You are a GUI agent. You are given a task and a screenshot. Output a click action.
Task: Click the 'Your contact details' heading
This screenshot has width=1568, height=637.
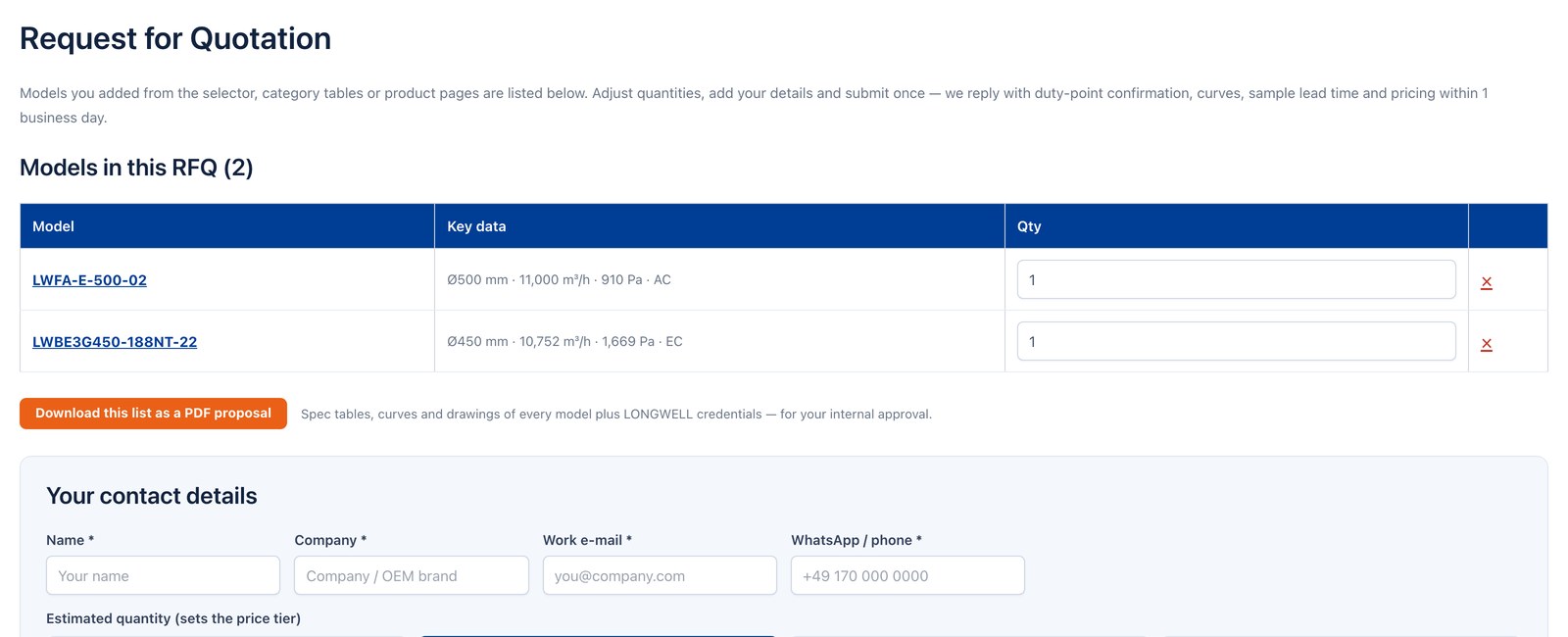(152, 496)
